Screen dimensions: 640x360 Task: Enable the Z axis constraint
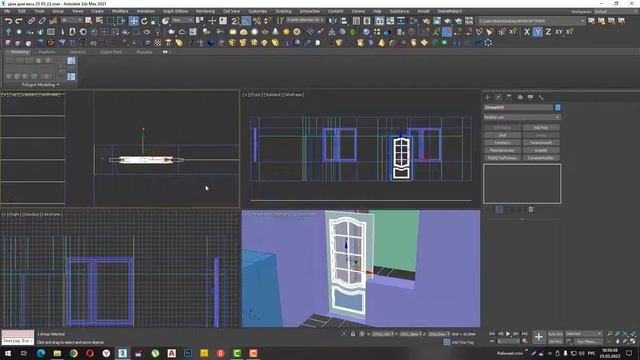click(548, 32)
